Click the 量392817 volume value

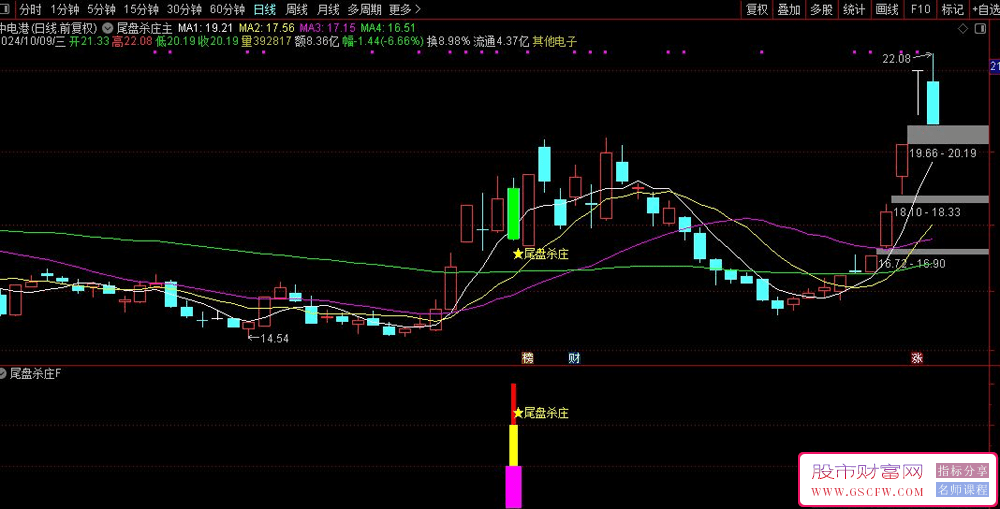267,41
